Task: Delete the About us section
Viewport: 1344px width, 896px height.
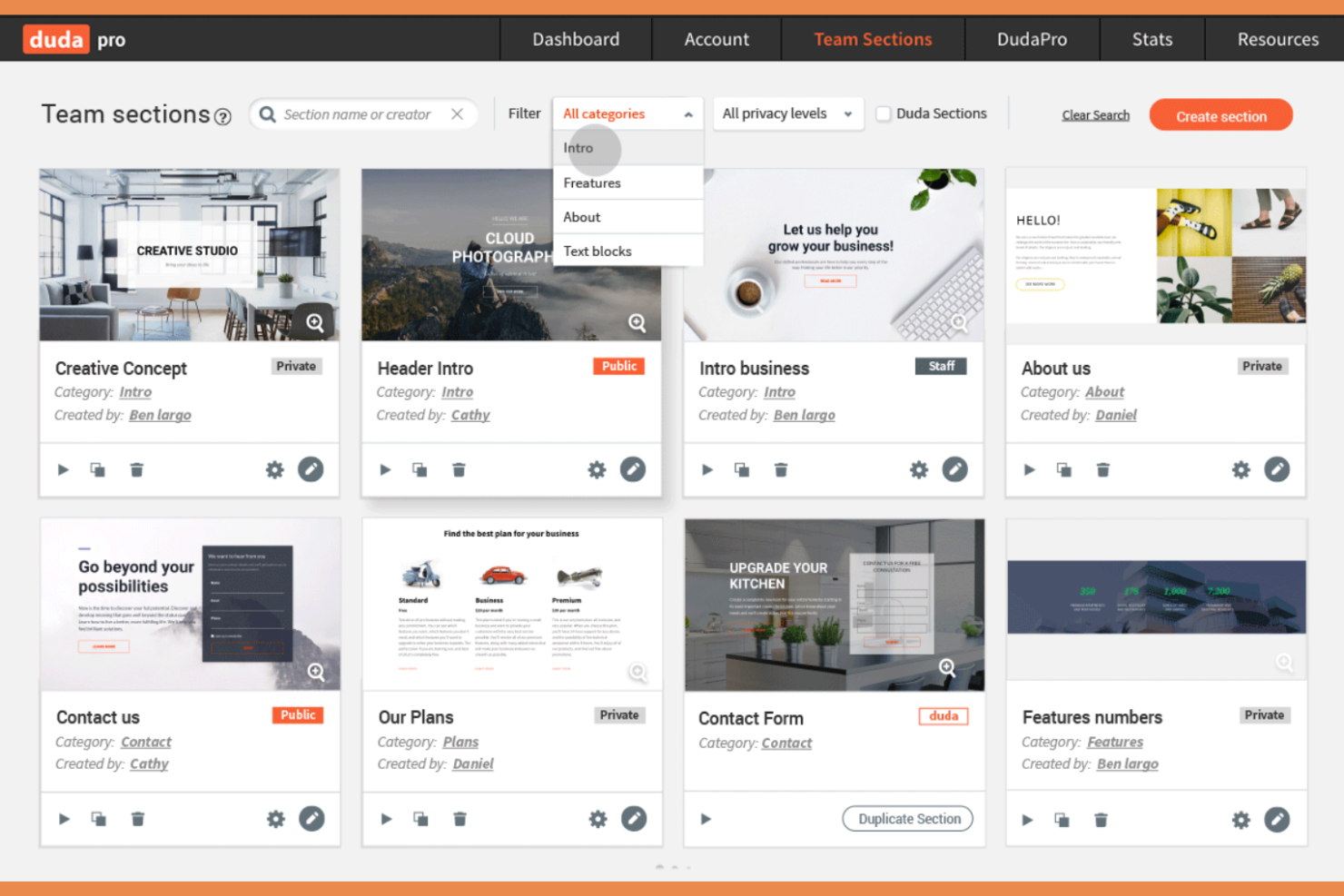Action: pyautogui.click(x=1102, y=470)
